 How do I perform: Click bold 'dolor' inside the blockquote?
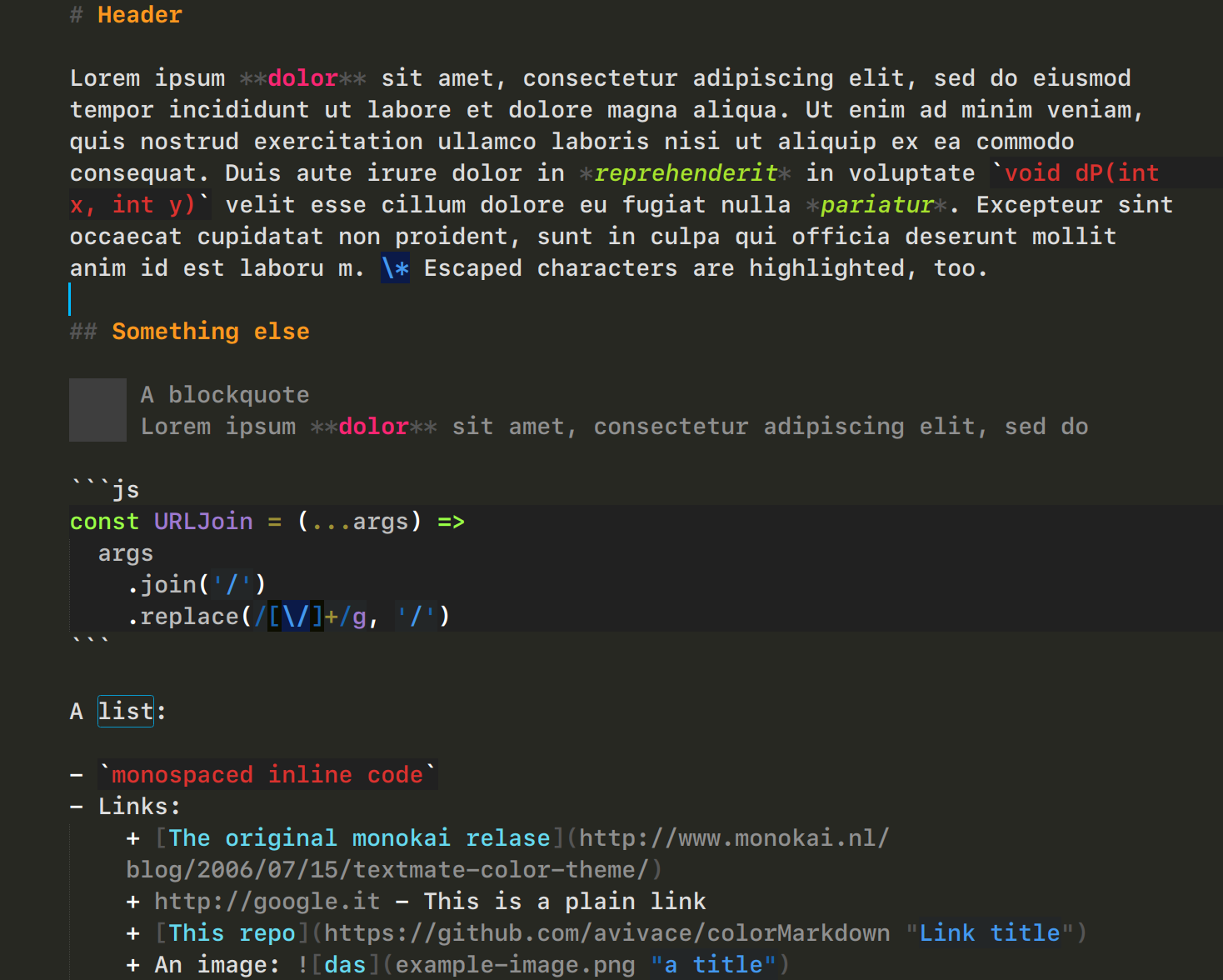coord(373,427)
